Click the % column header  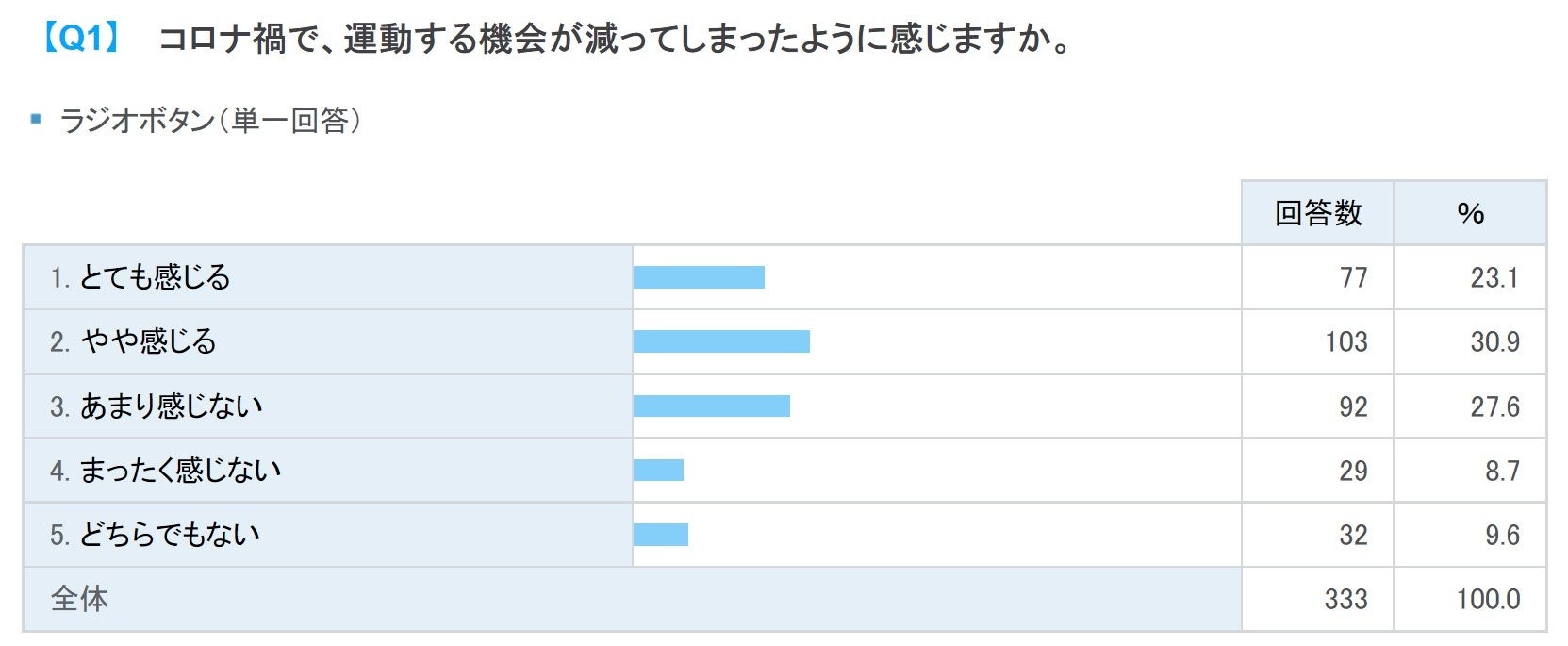coord(1470,213)
